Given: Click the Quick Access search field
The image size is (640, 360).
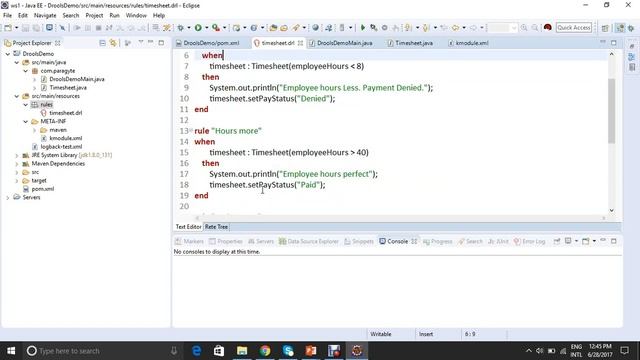Looking at the screenshot, I should (x=574, y=28).
